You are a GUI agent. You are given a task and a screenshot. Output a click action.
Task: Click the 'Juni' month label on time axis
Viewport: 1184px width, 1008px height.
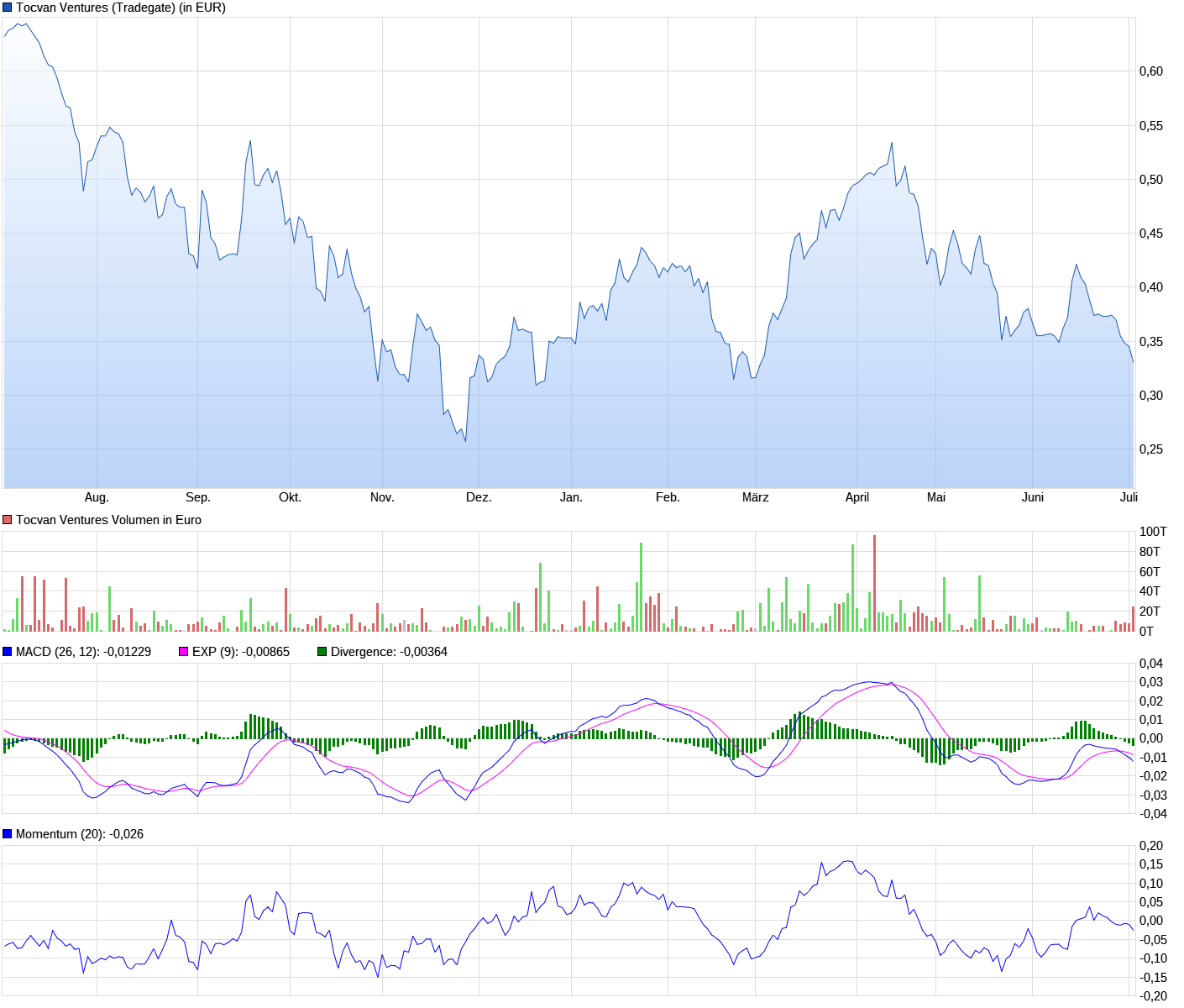1033,497
